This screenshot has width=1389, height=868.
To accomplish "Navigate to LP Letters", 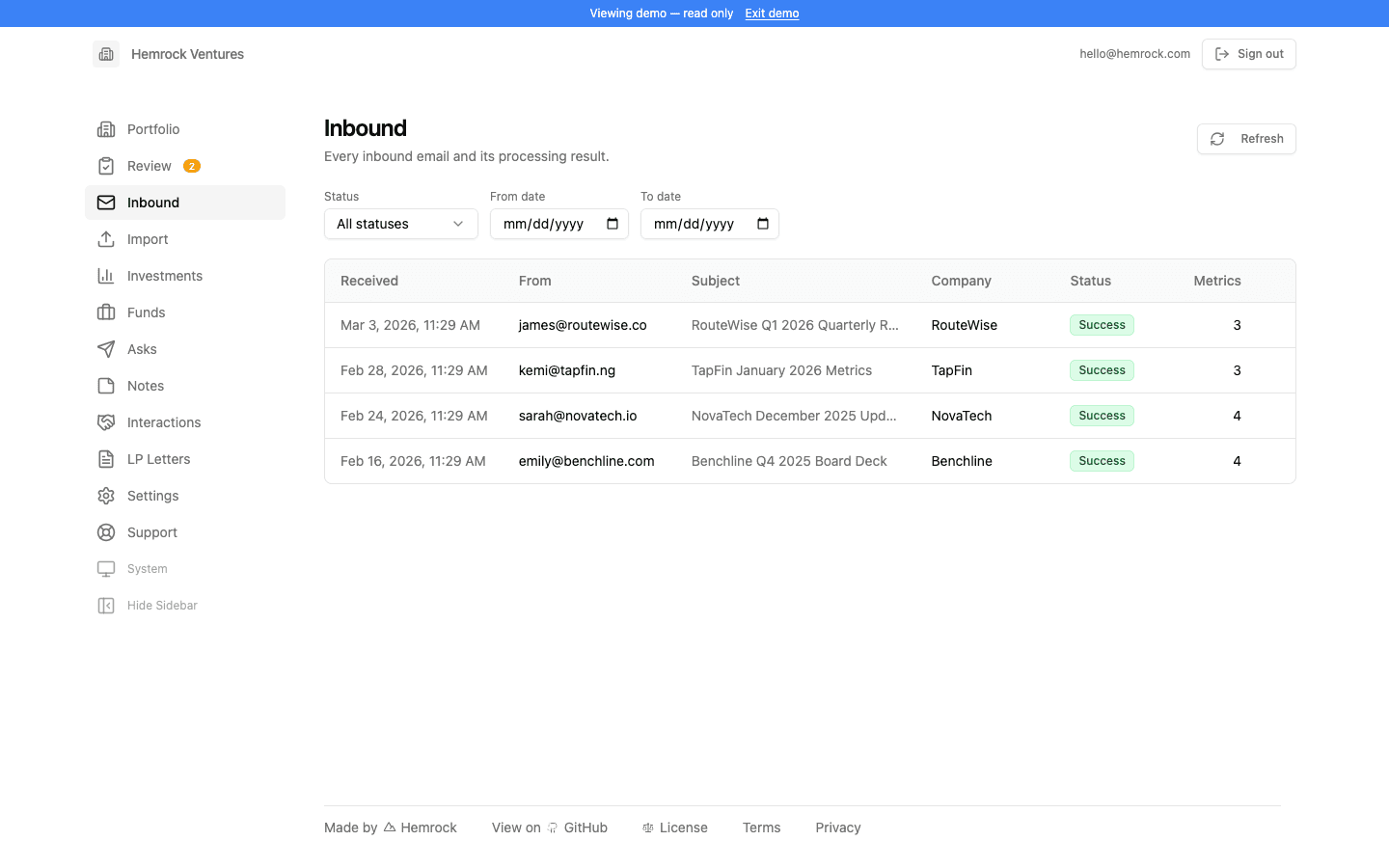I will [185, 459].
